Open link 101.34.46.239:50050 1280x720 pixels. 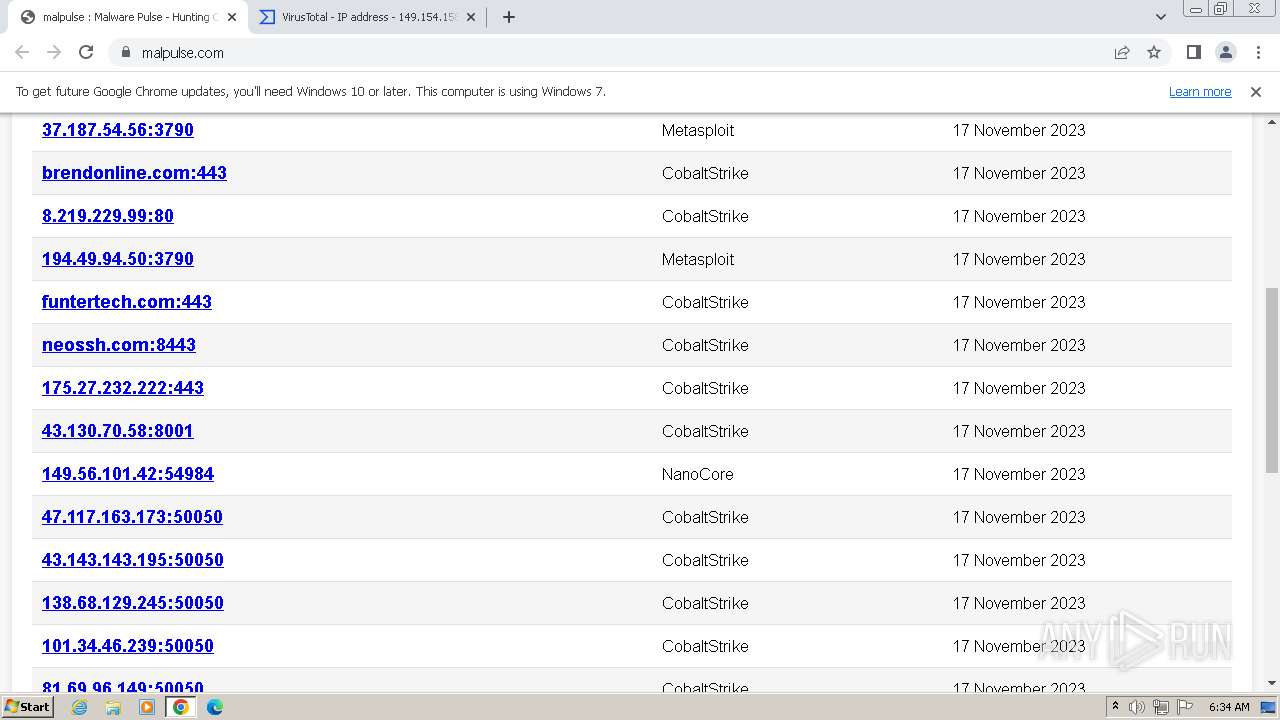(128, 646)
